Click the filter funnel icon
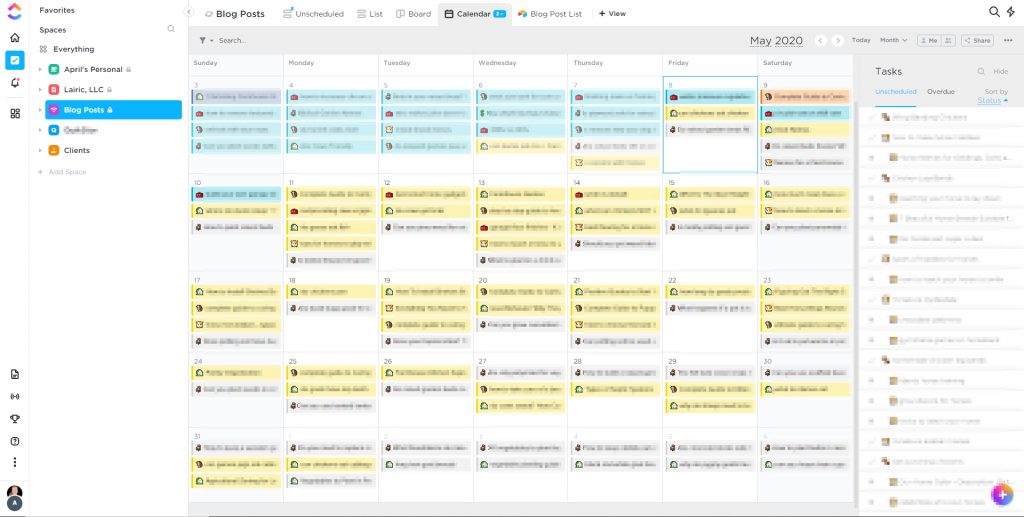This screenshot has width=1024, height=517. click(203, 40)
